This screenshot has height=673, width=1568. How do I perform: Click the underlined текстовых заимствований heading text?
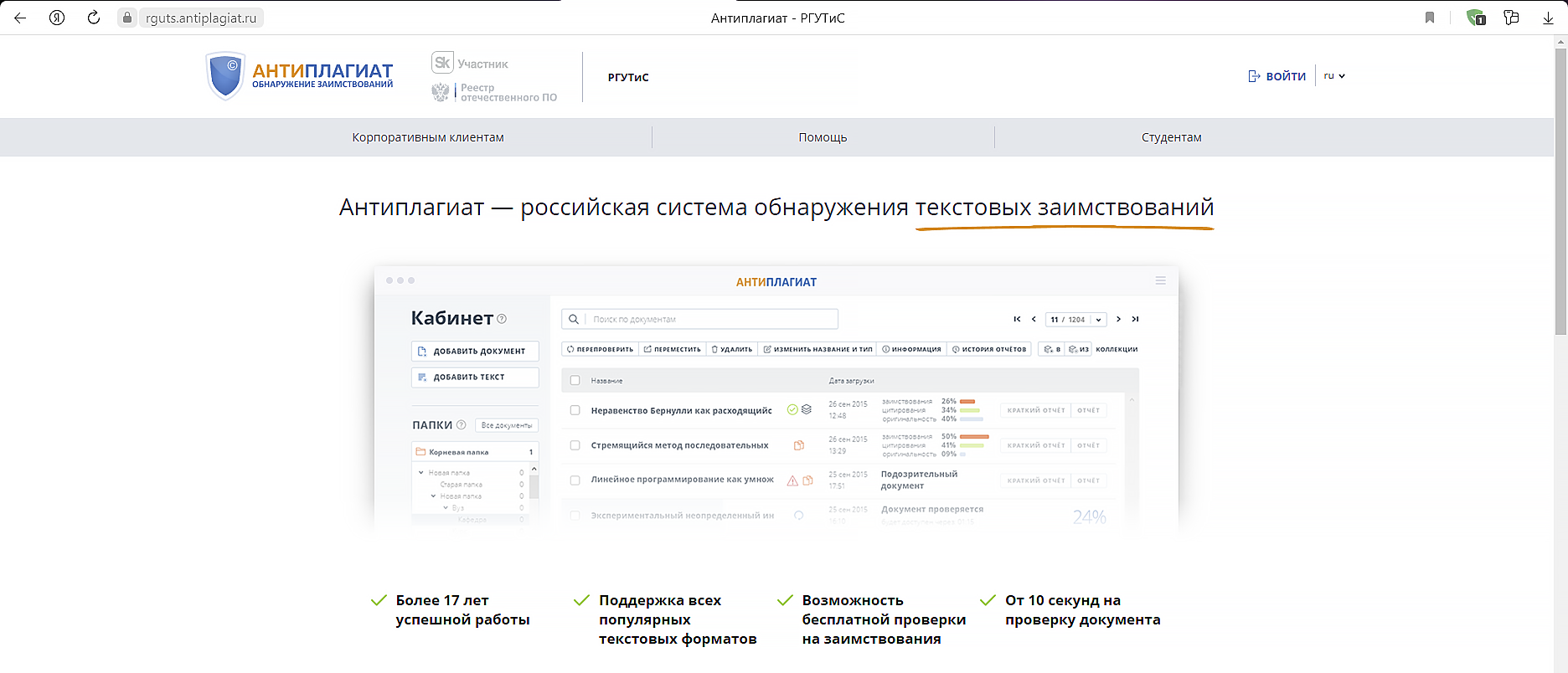1064,208
